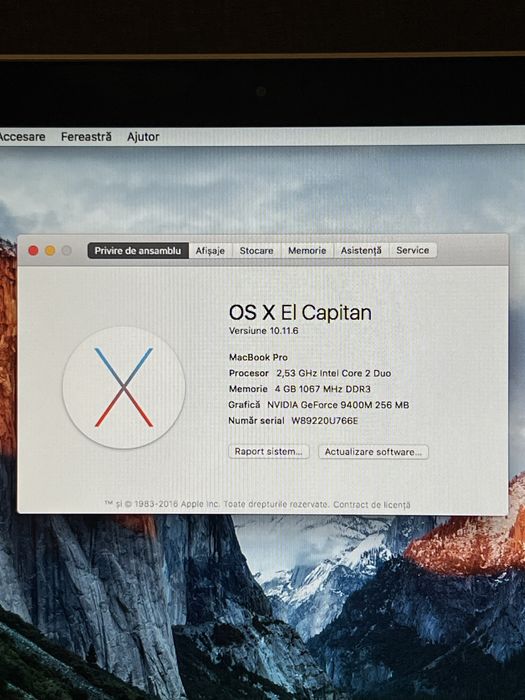Click the greyed-out zoom window button
Image resolution: width=525 pixels, height=700 pixels.
(x=67, y=250)
